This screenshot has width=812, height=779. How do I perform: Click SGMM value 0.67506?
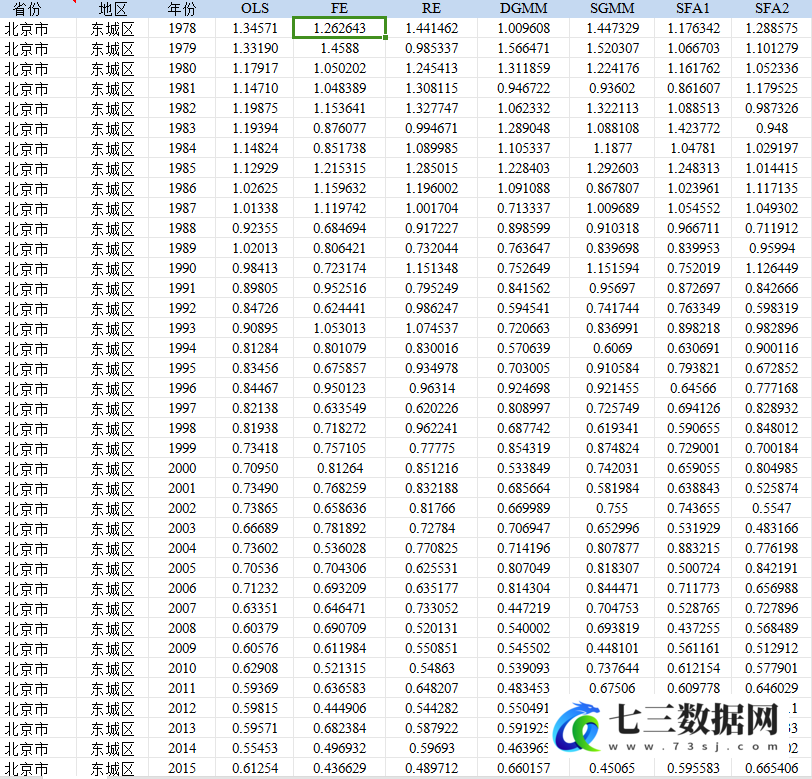612,689
